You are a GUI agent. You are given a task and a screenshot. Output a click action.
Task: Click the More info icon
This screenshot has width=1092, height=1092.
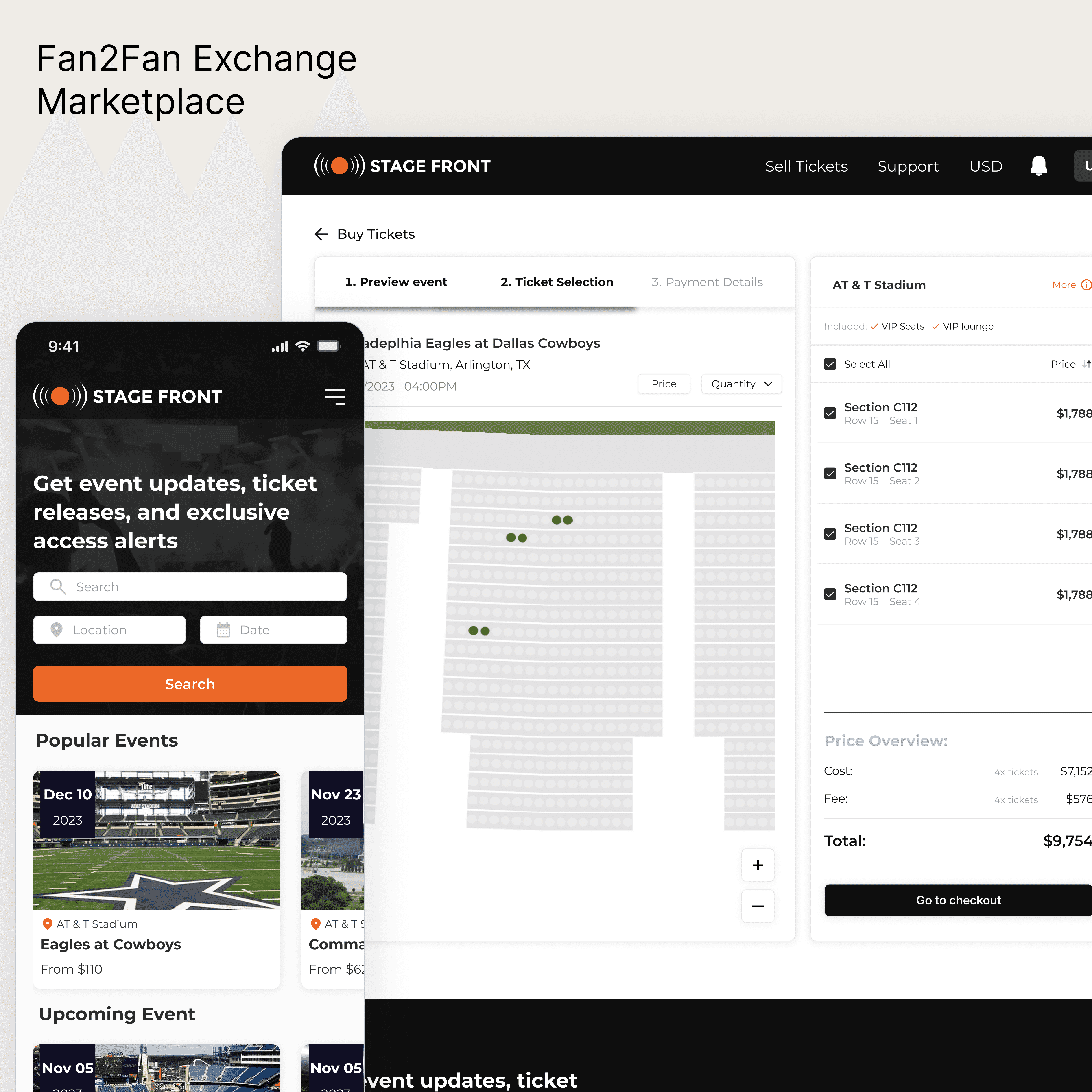(1085, 285)
